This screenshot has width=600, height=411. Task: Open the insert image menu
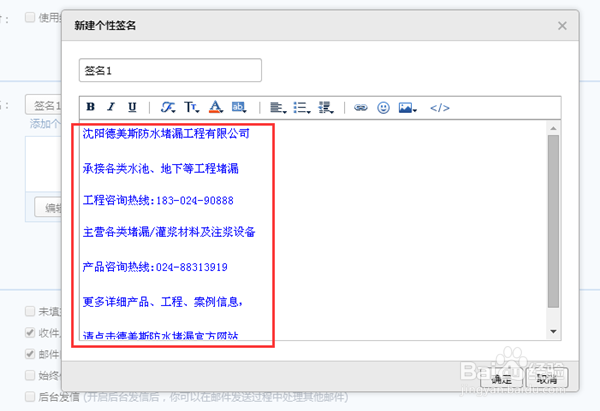tap(408, 108)
